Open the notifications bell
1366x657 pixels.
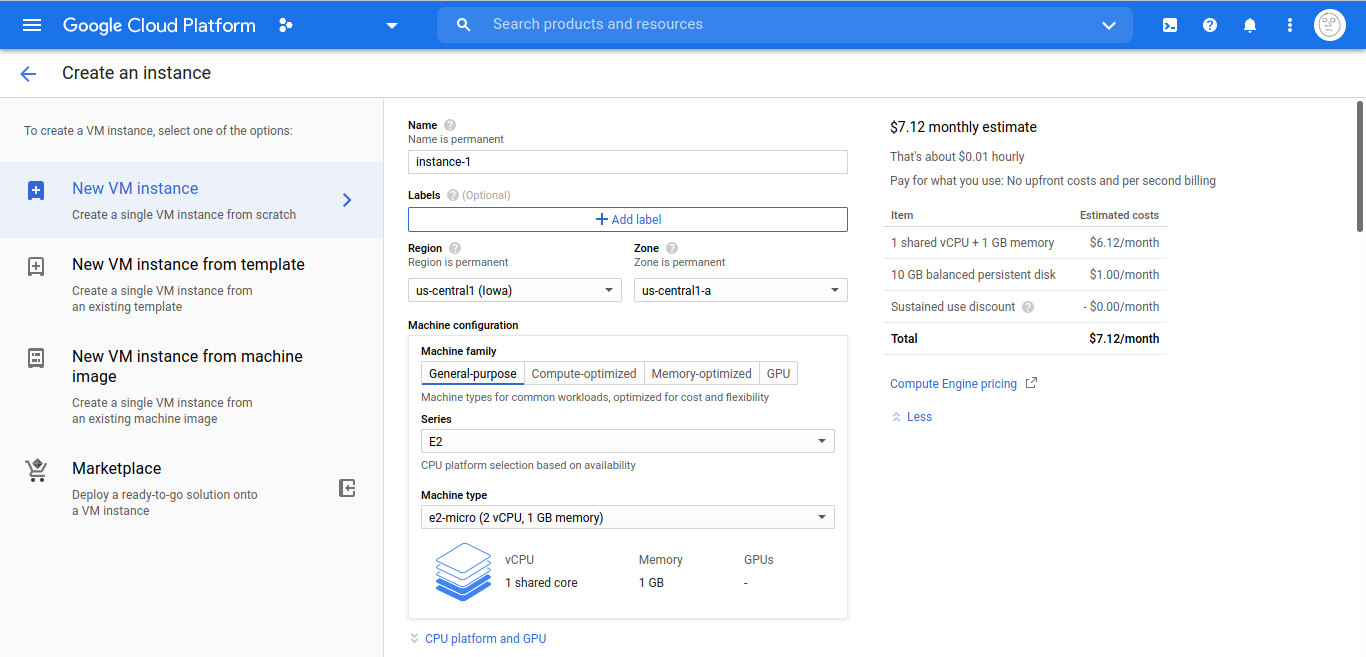[1250, 25]
